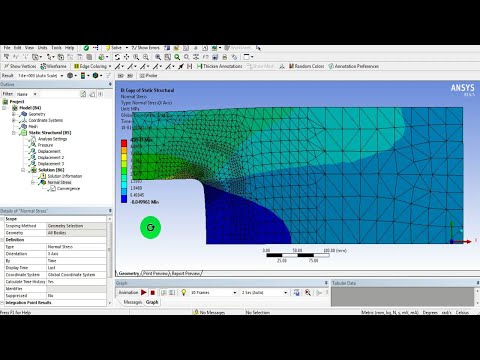The width and height of the screenshot is (480, 360).
Task: Select the Zoom tool
Action: coord(136,57)
